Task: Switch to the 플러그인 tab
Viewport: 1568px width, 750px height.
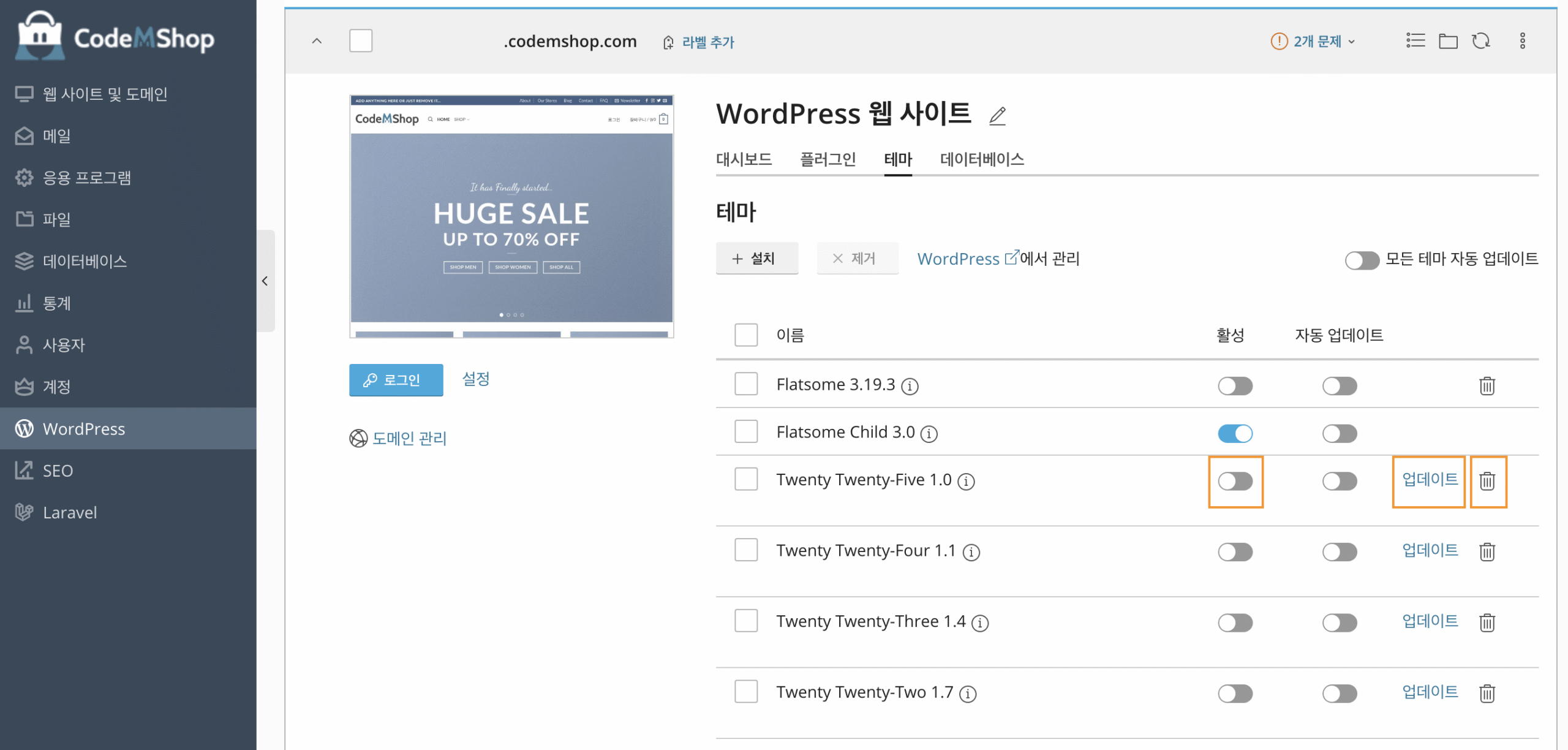Action: 827,159
